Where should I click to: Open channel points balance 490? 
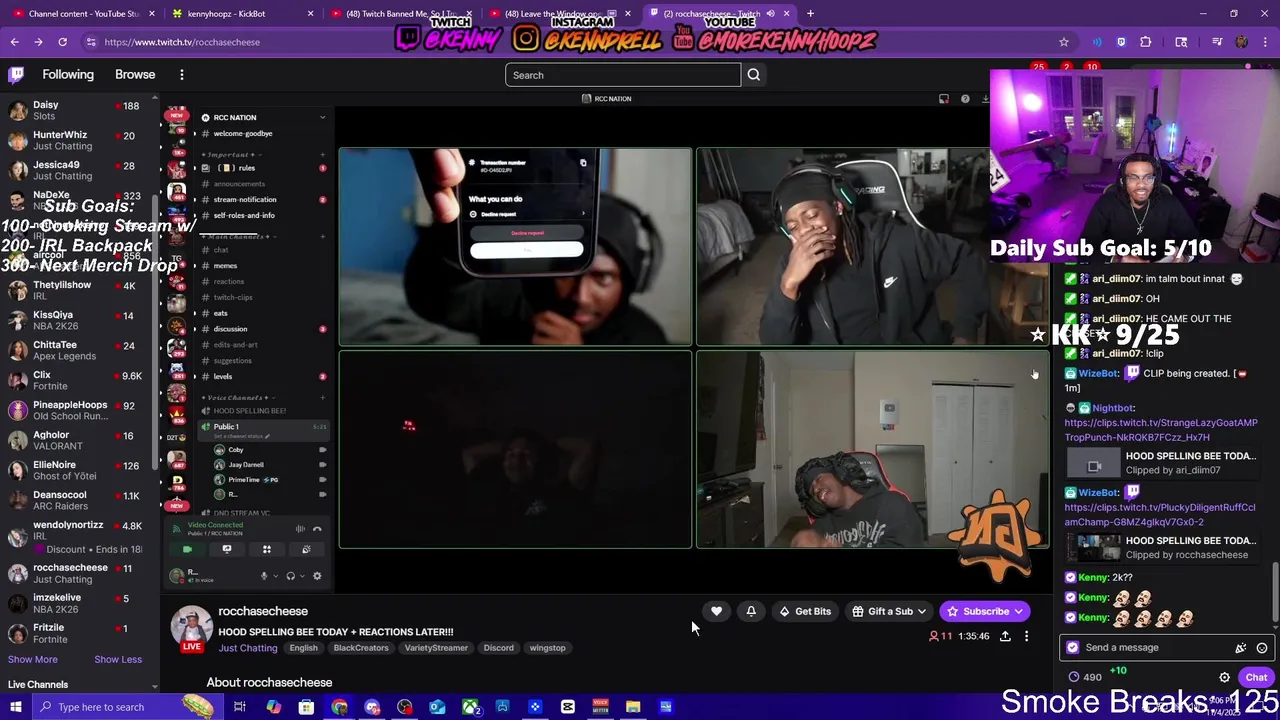[x=1085, y=677]
